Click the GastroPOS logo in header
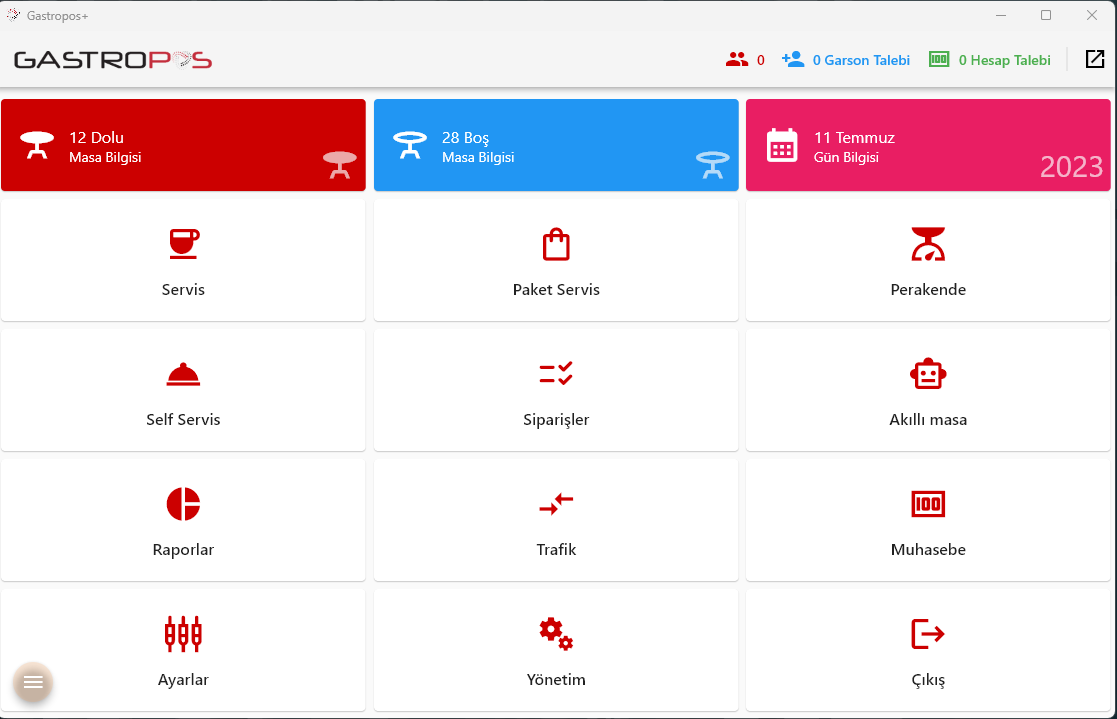The image size is (1117, 719). pos(113,60)
